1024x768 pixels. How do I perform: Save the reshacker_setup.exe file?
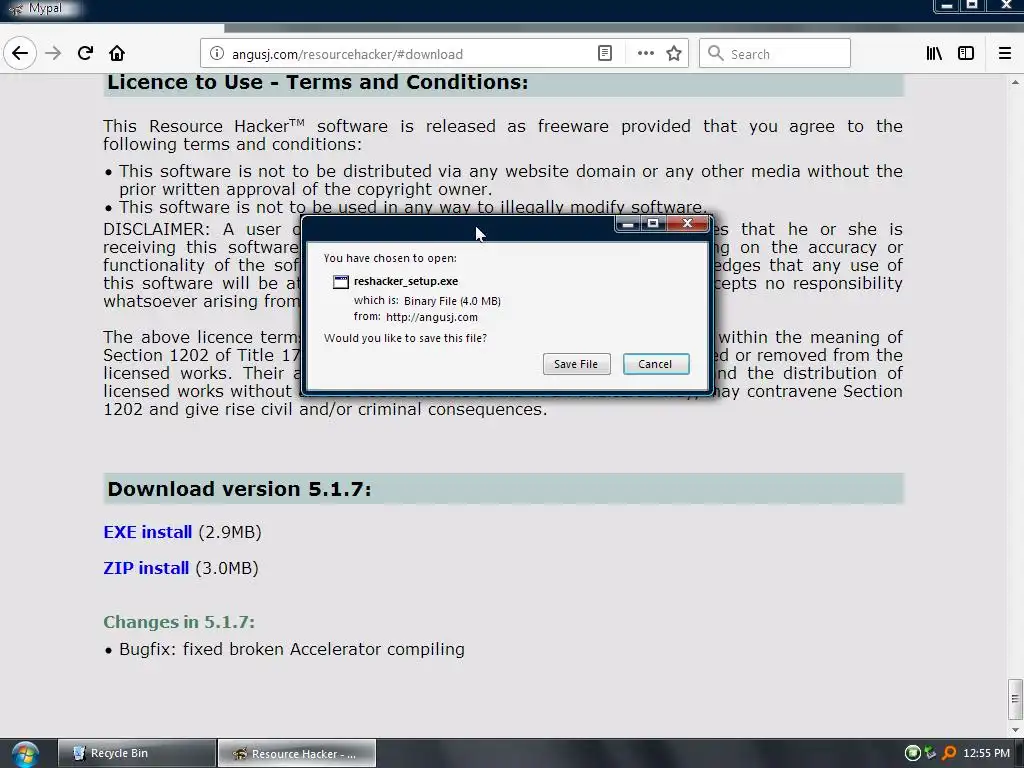[x=576, y=364]
